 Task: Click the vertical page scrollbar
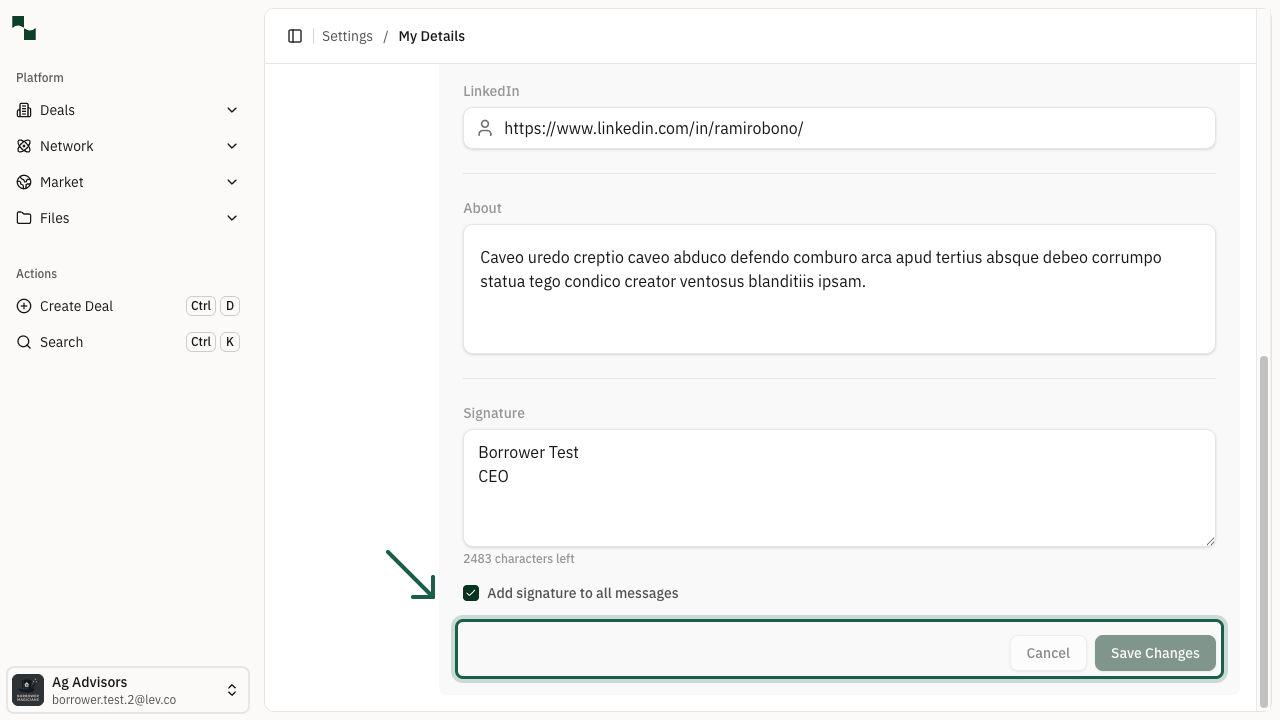point(1263,530)
